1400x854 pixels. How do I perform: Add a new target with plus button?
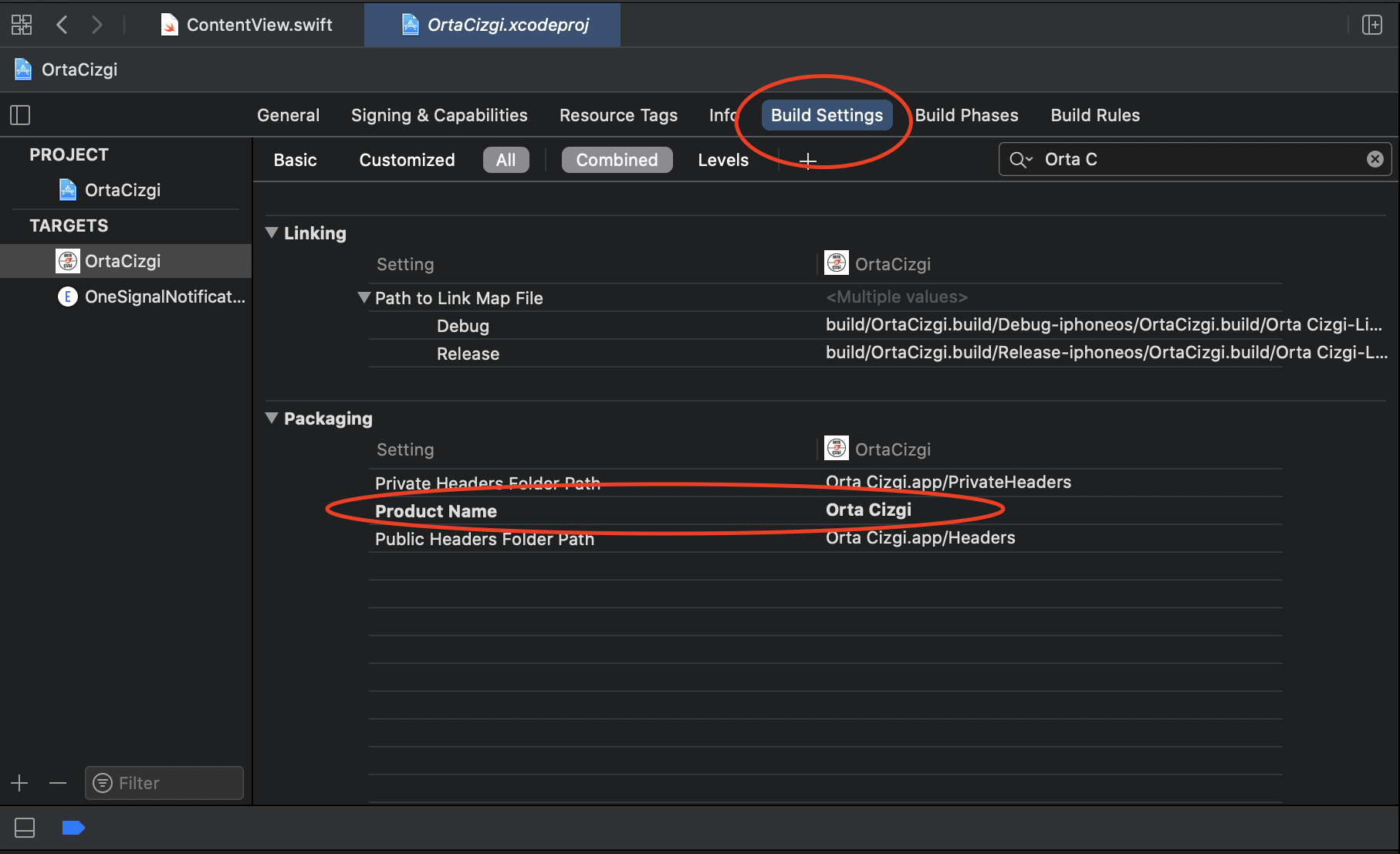click(x=19, y=783)
